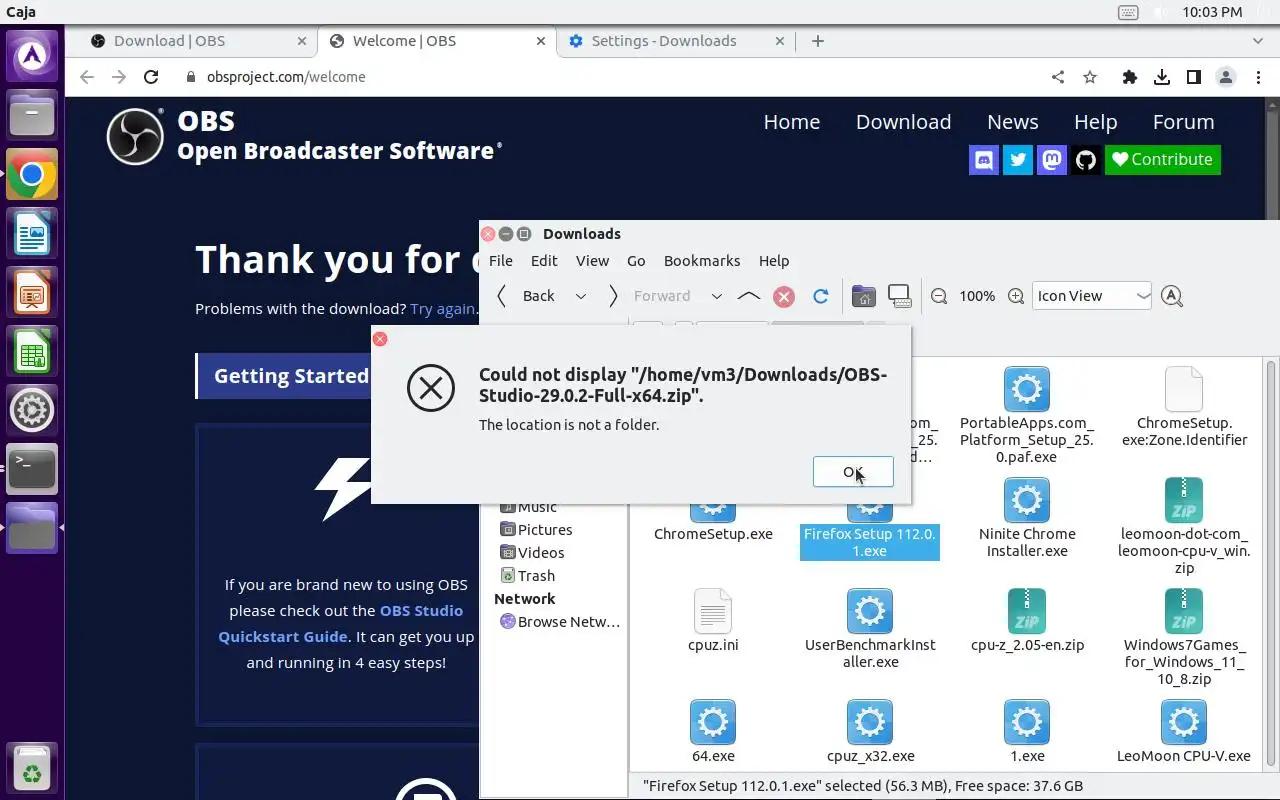This screenshot has height=800, width=1280.
Task: Open the Edit menu in Downloads window
Action: 544,261
